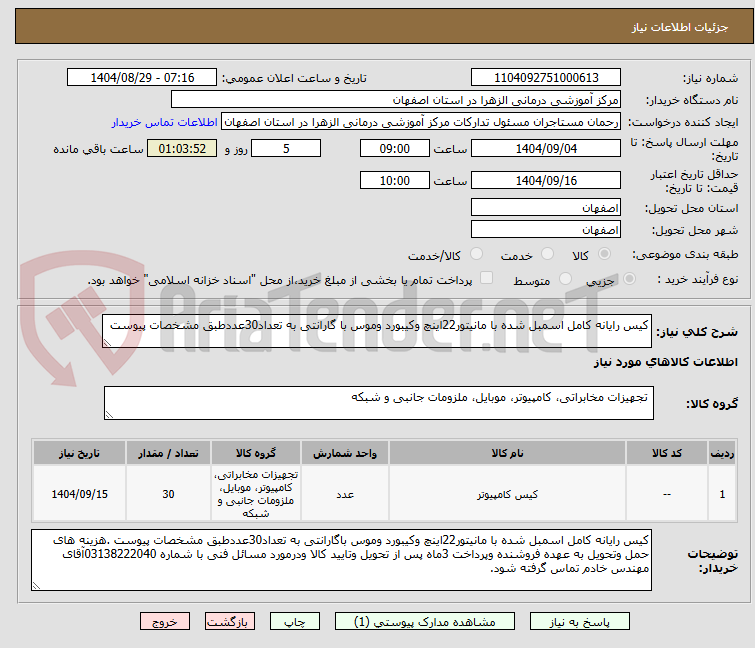The image size is (755, 648).
Task: Click the response deadline date 1404/09/04
Action: (546, 148)
